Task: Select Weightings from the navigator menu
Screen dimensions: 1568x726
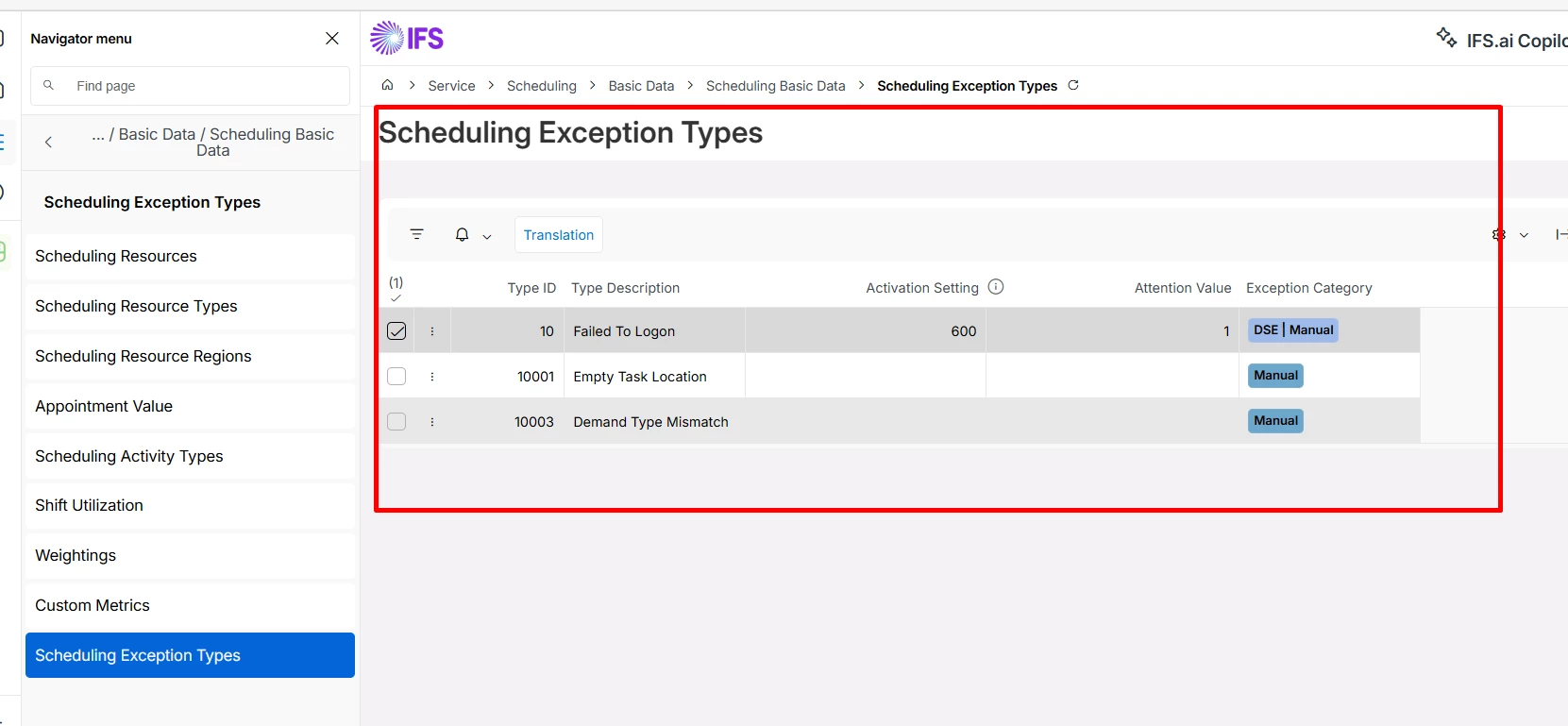Action: point(76,555)
